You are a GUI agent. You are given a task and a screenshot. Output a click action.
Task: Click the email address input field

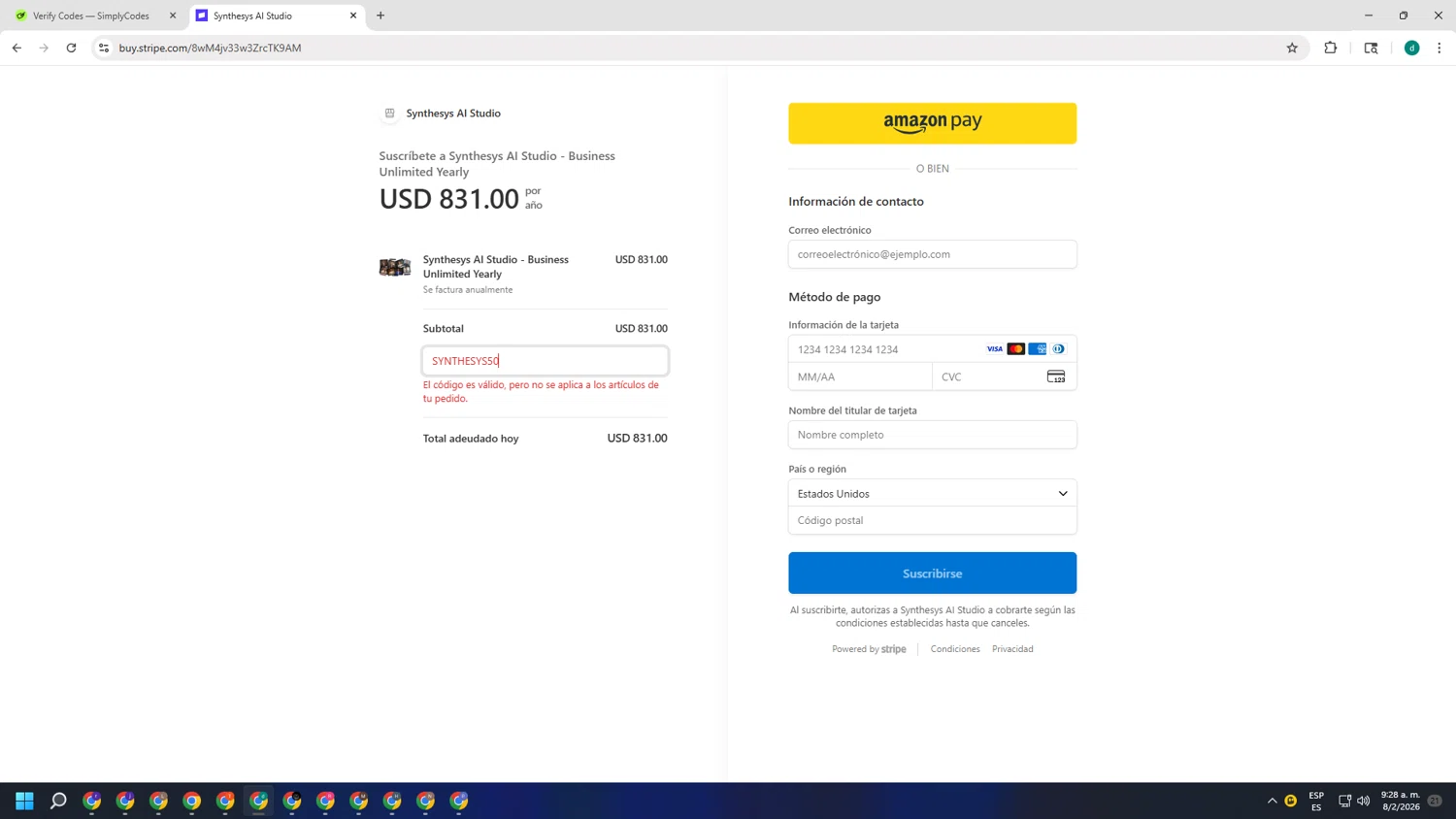[932, 254]
